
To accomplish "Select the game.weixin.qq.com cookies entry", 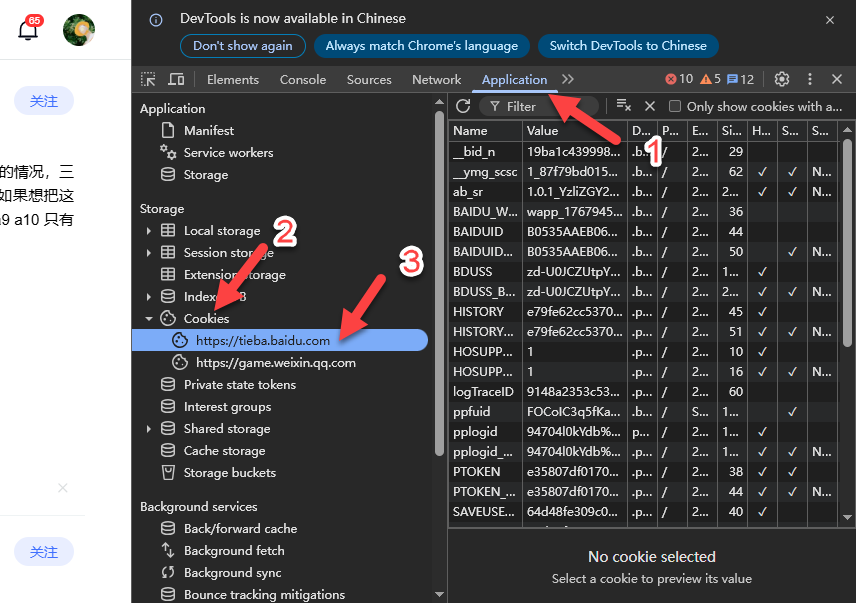I will (275, 363).
